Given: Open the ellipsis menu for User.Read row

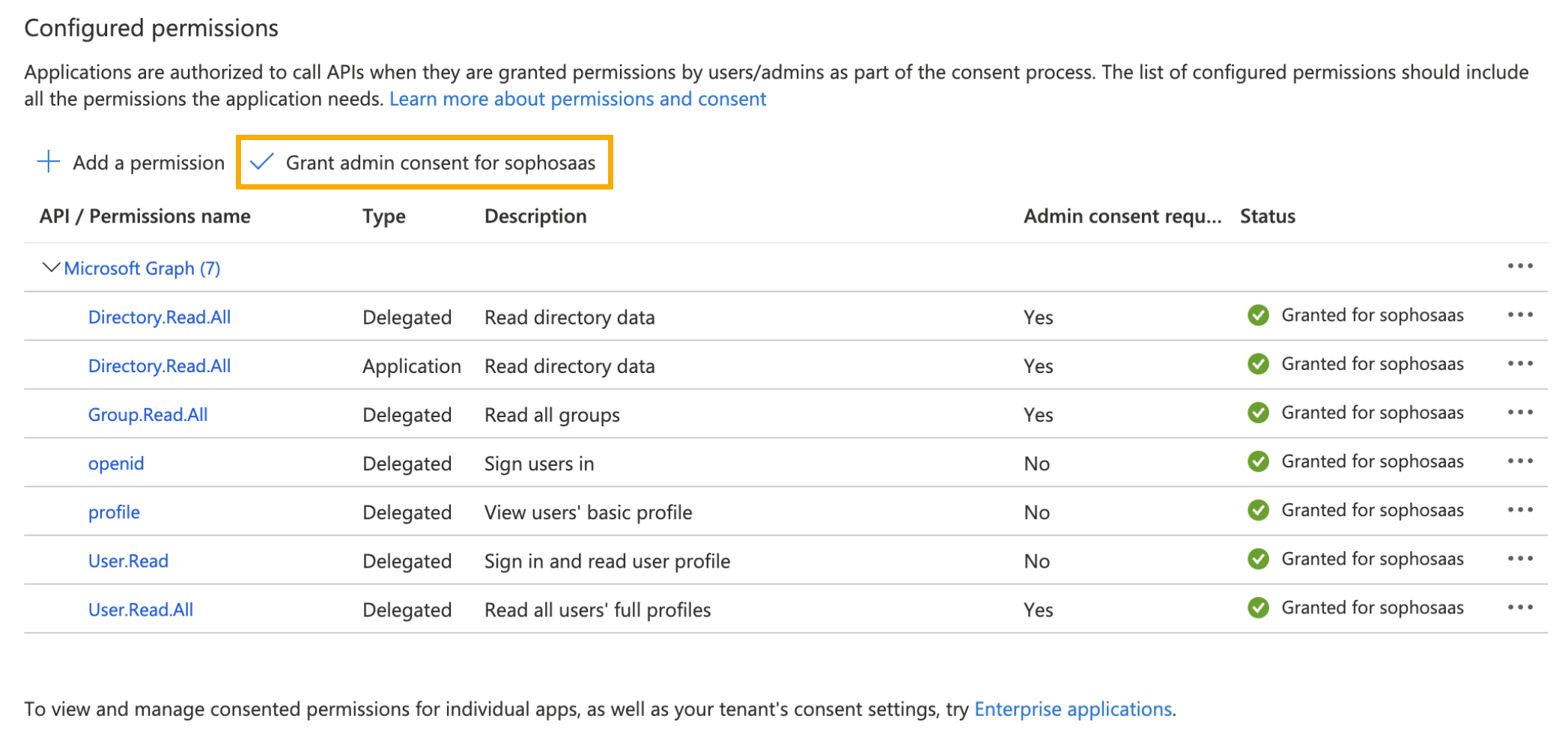Looking at the screenshot, I should click(1522, 559).
